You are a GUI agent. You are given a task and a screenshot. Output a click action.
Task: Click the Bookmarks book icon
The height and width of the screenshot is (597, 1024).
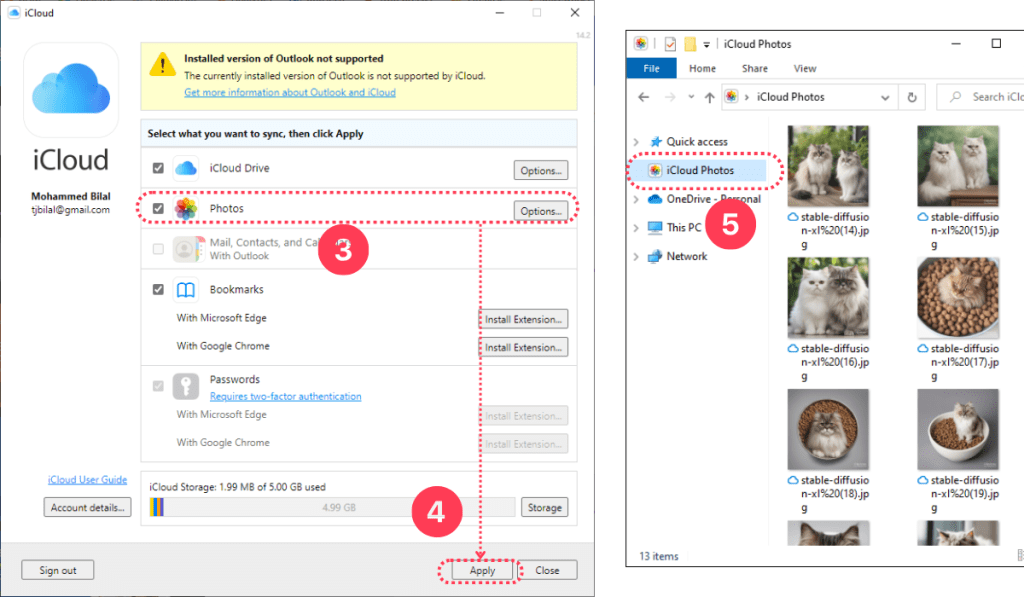186,289
